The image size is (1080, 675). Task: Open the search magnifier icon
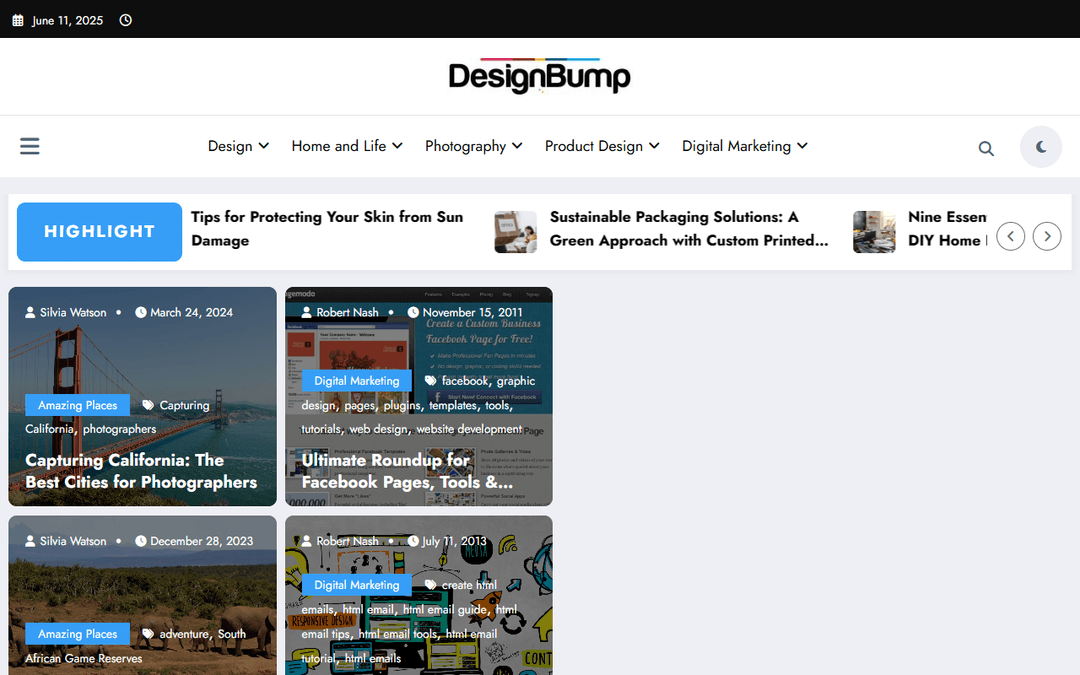pyautogui.click(x=986, y=148)
